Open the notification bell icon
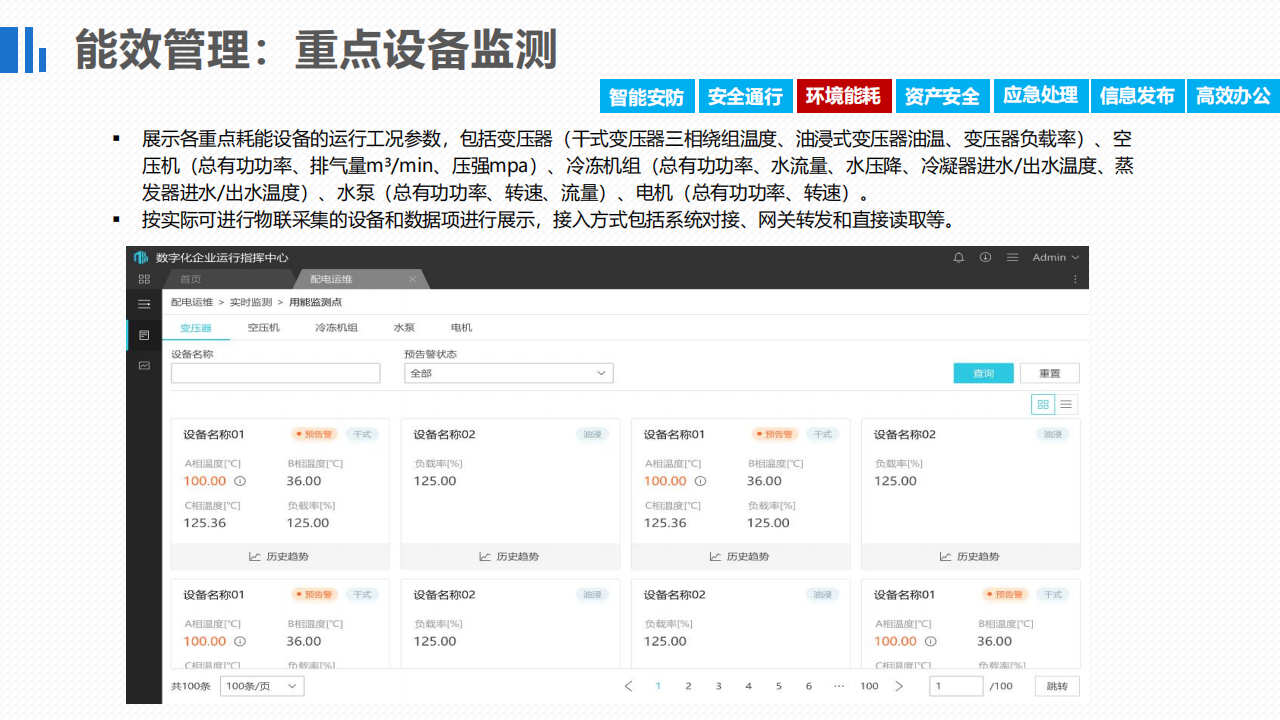Viewport: 1280px width, 720px height. [959, 257]
